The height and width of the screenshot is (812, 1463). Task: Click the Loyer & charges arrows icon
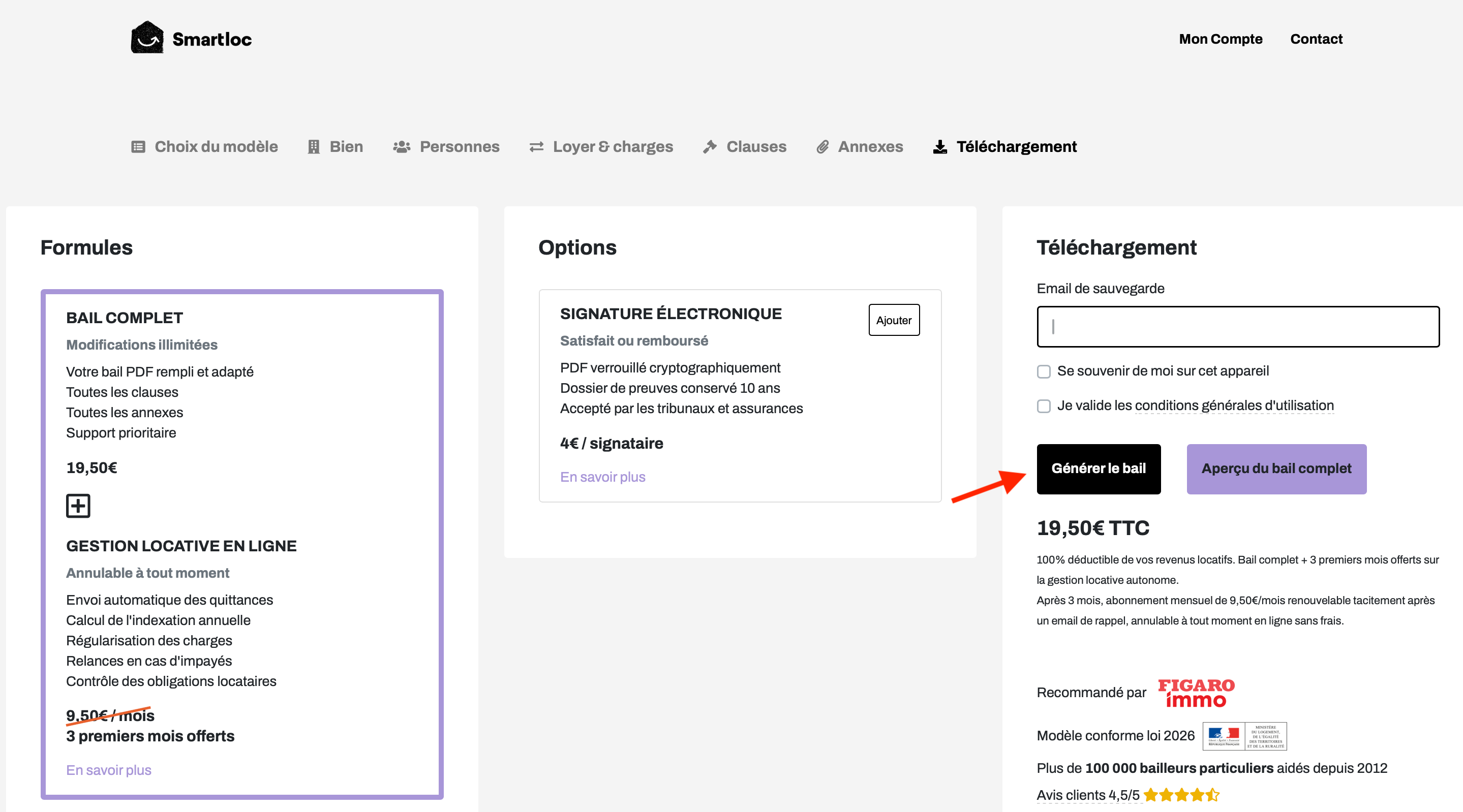pos(537,147)
